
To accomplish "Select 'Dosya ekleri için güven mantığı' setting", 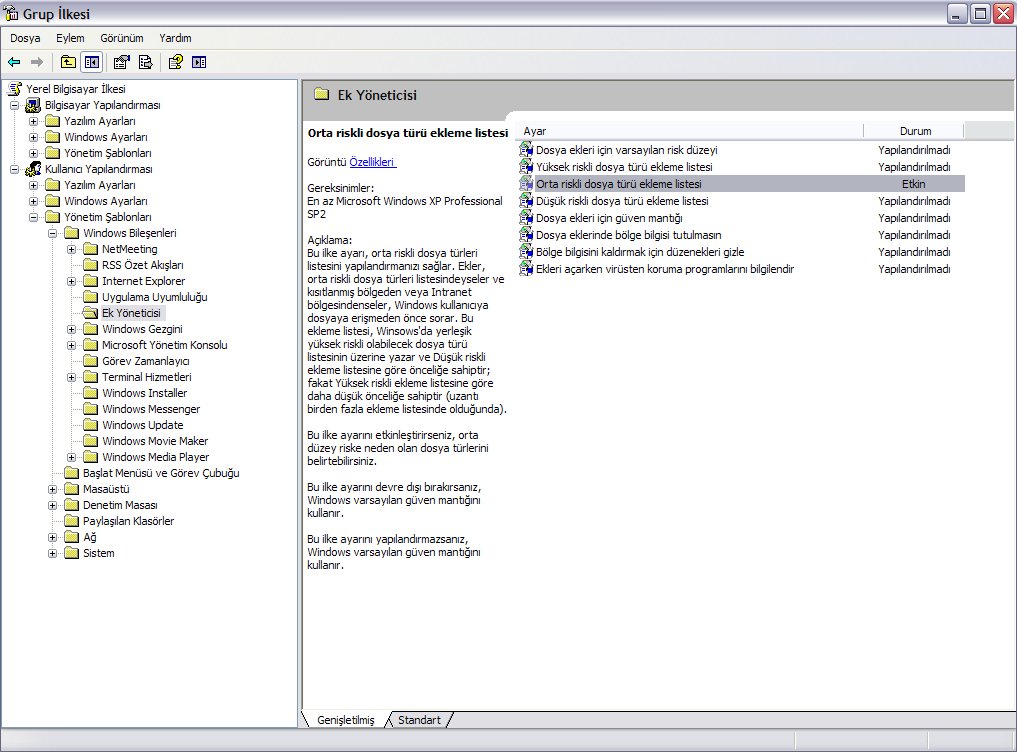I will pyautogui.click(x=609, y=218).
